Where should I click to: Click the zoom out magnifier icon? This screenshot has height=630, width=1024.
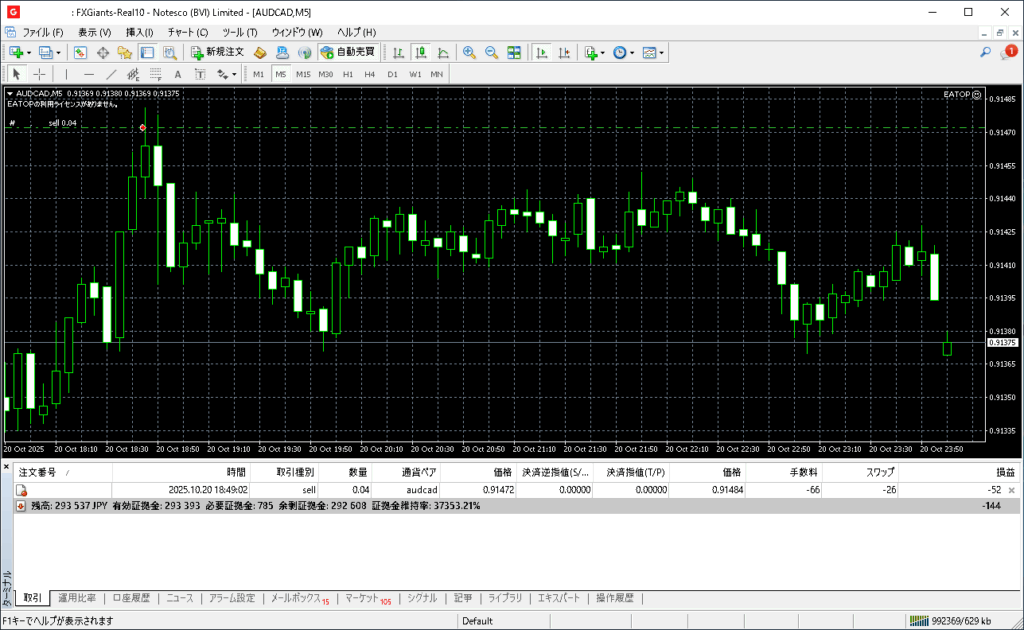pos(491,52)
